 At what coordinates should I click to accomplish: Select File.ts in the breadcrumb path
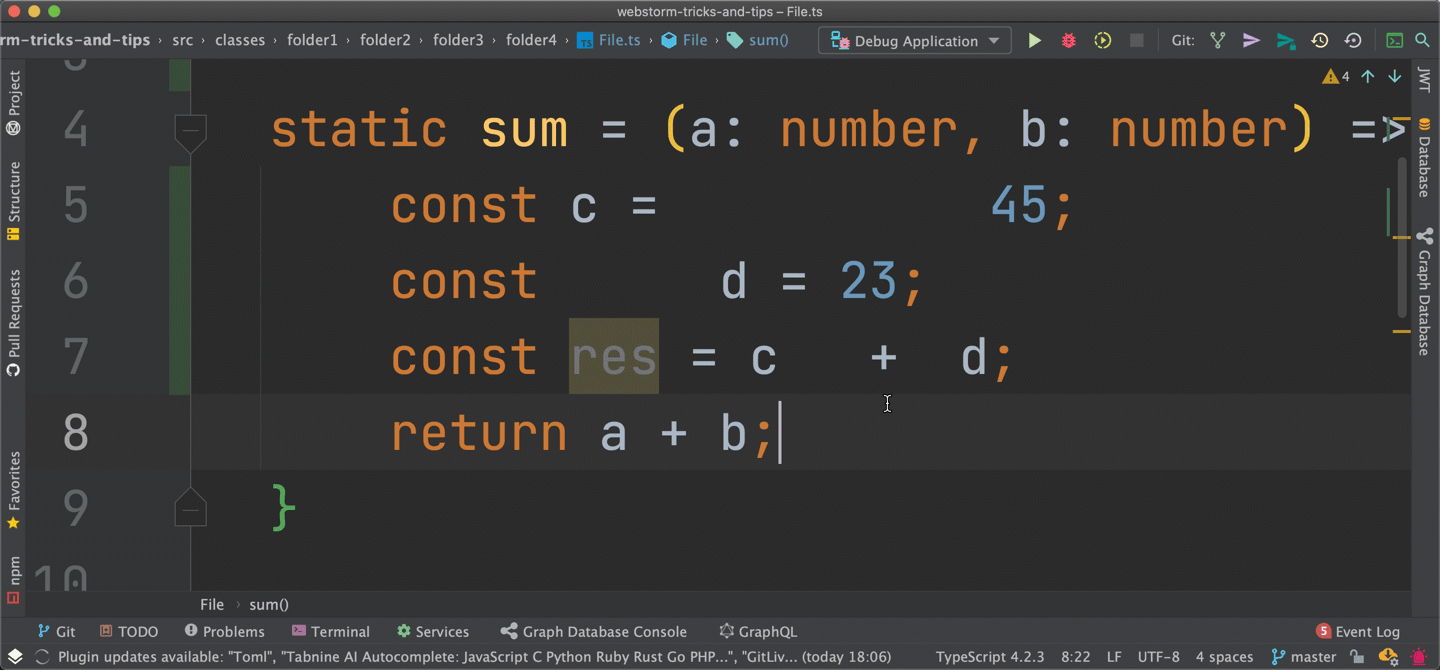coord(609,41)
